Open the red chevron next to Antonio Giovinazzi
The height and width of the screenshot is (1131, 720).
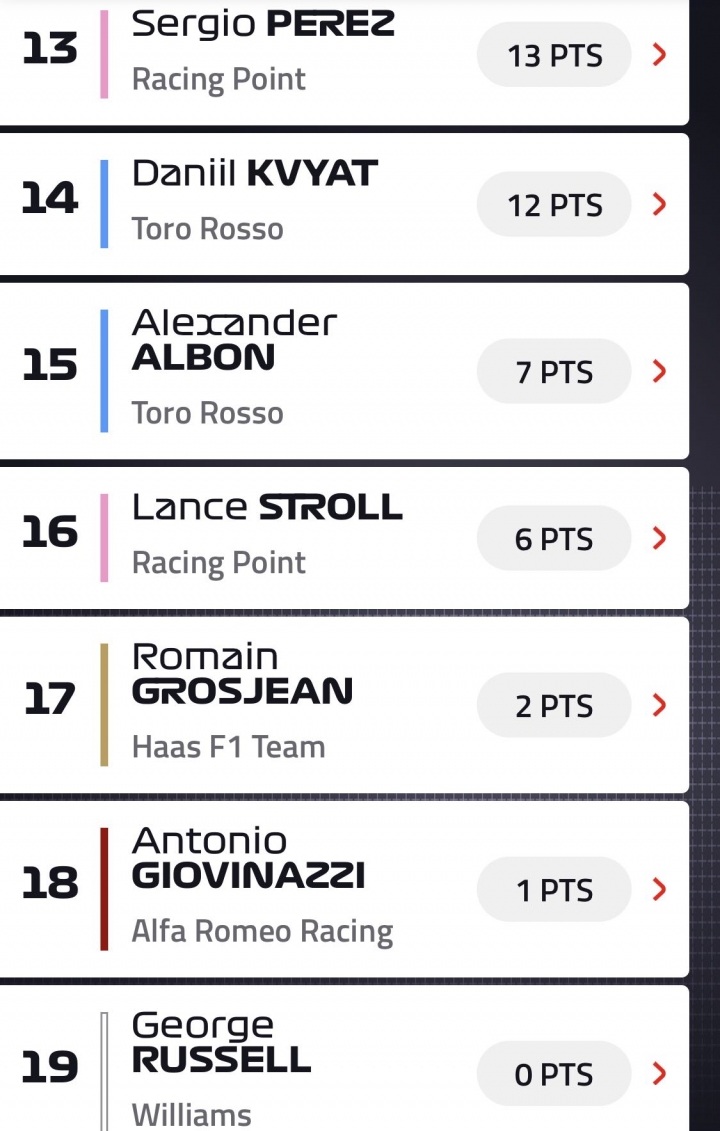[659, 889]
